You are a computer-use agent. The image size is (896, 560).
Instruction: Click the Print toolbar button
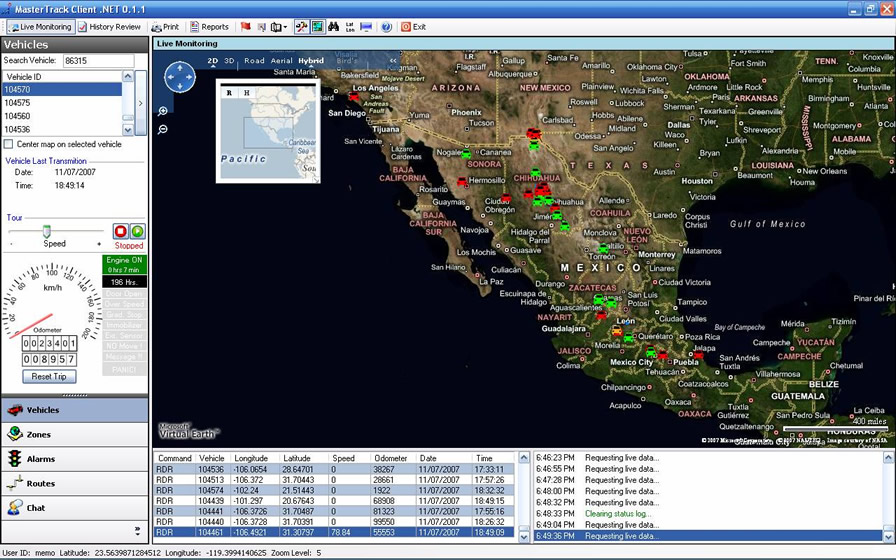point(165,27)
